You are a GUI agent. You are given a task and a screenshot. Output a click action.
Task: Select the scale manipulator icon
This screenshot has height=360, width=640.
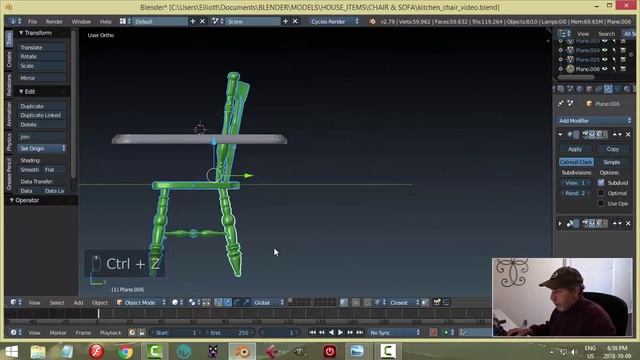click(246, 302)
